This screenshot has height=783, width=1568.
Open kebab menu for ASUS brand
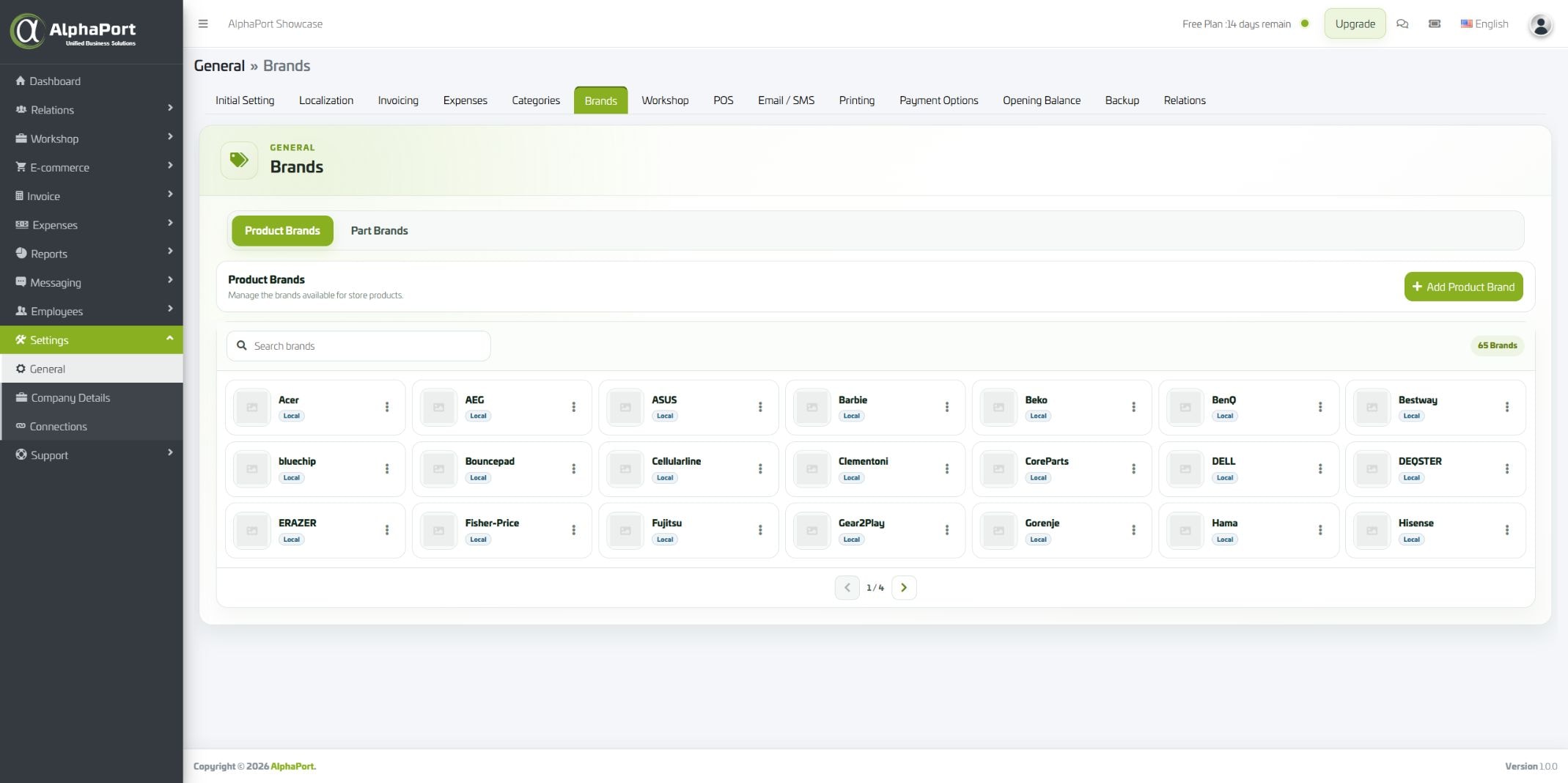(x=760, y=407)
